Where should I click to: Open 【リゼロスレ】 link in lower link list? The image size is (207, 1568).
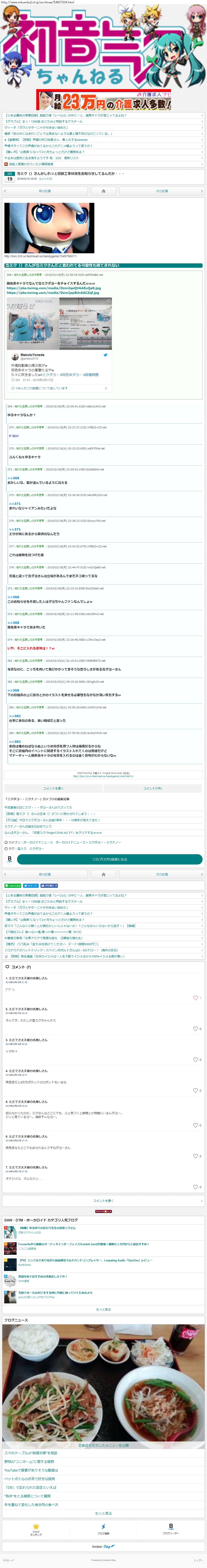point(43,932)
